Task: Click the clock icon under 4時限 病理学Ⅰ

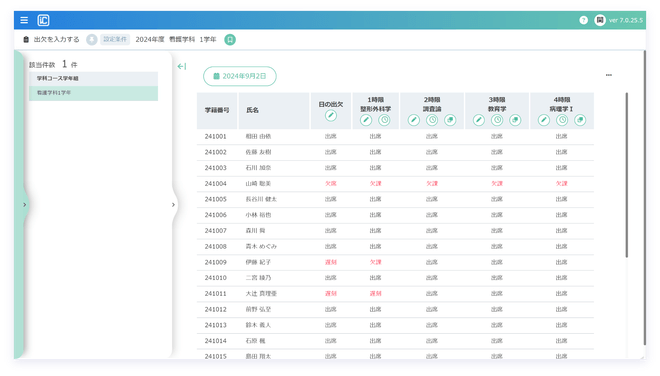Action: pos(562,120)
